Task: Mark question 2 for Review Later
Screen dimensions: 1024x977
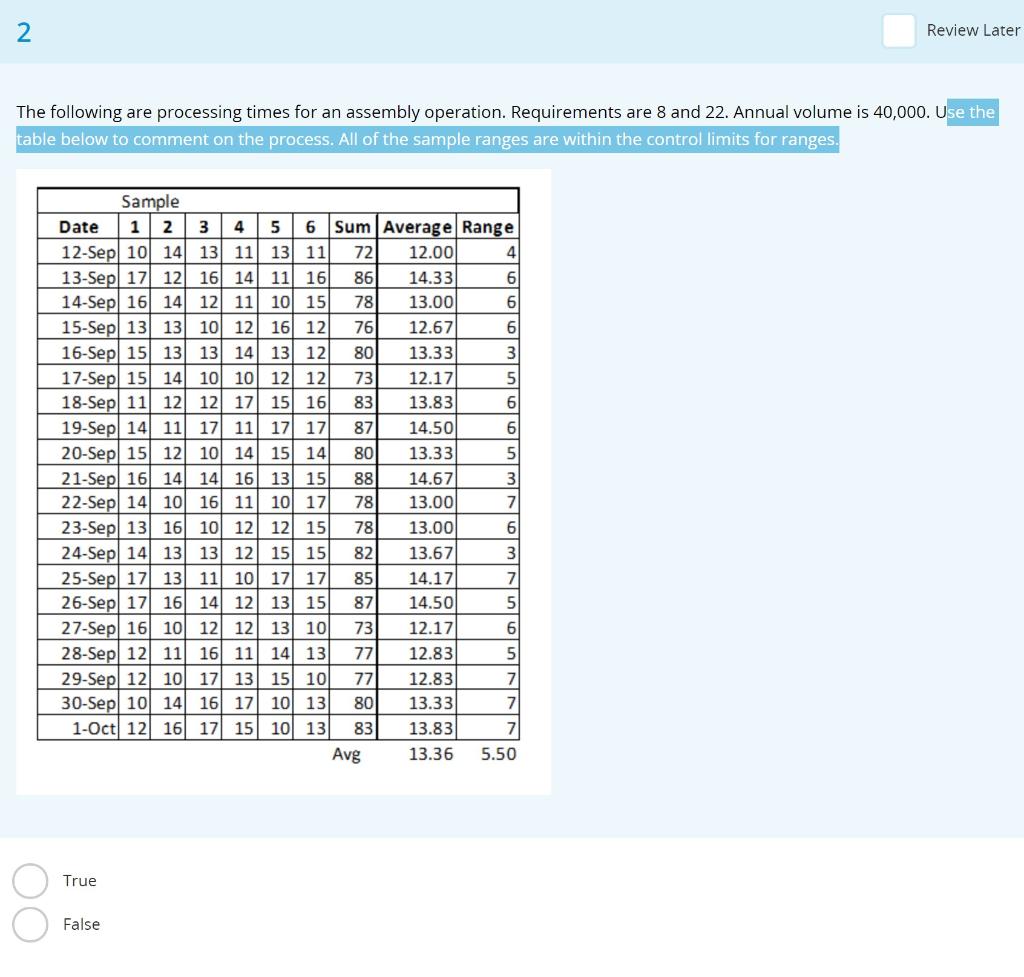Action: point(898,31)
